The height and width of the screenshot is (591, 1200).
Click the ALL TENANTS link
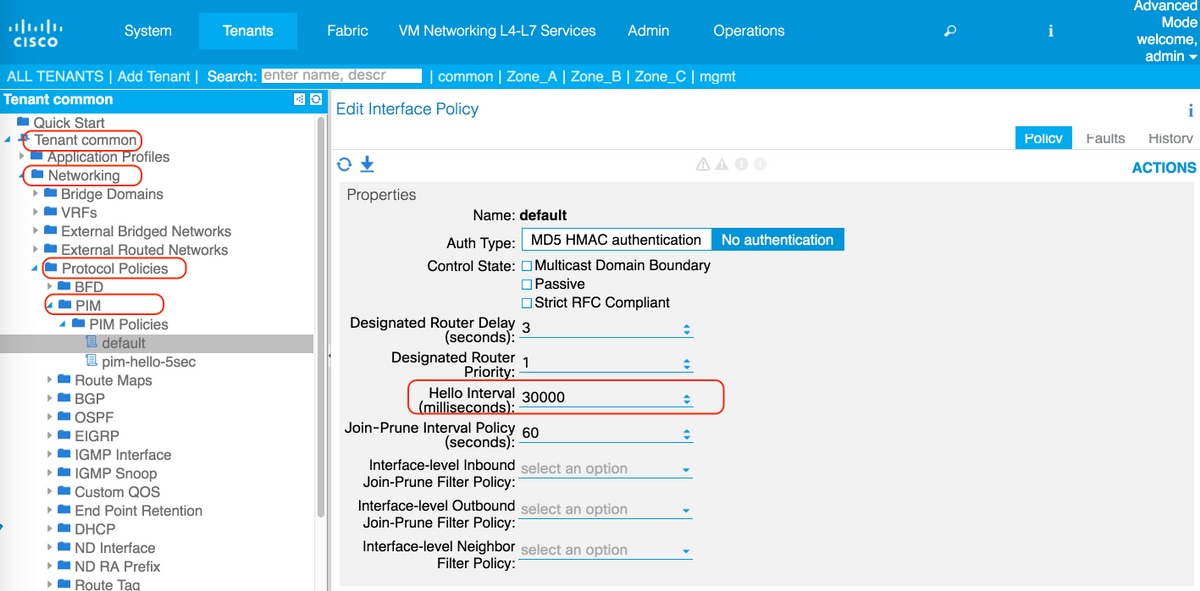55,76
